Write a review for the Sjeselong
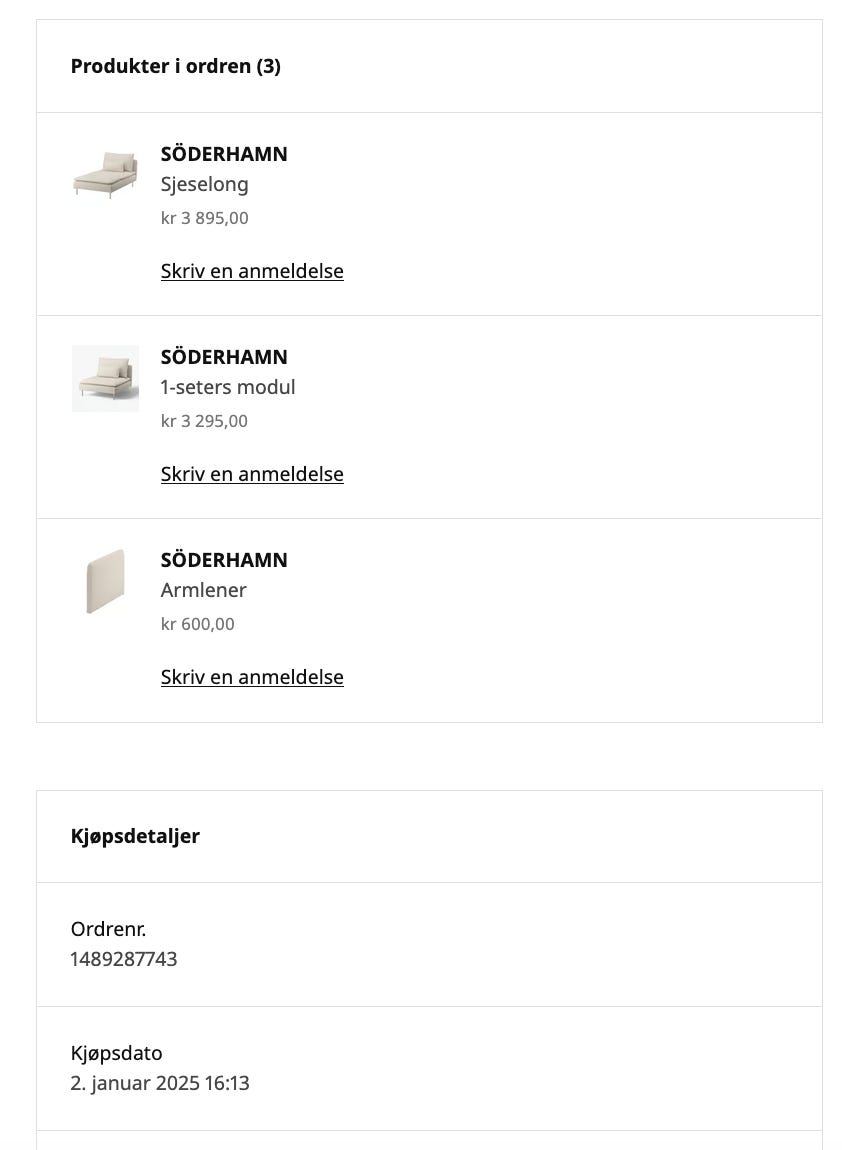This screenshot has width=842, height=1150. [252, 271]
